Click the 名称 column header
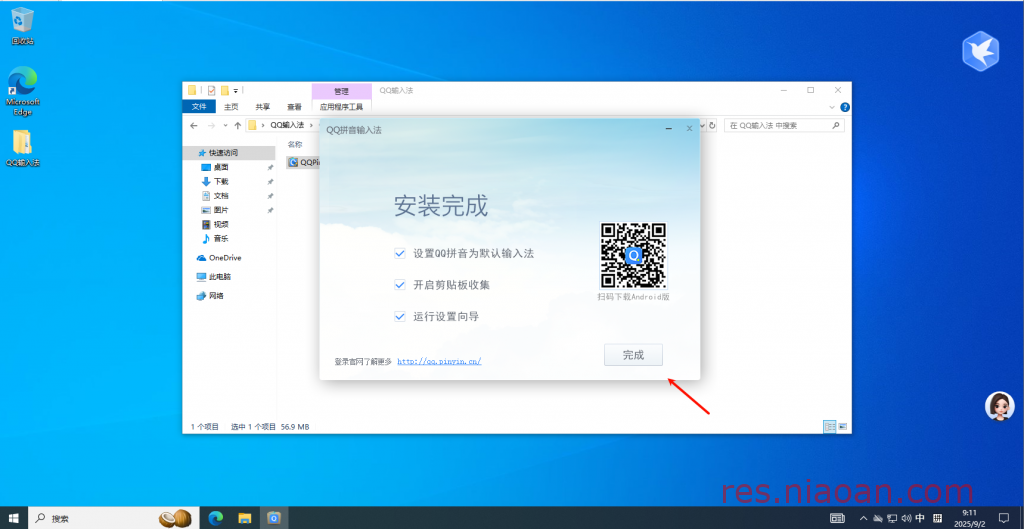The height and width of the screenshot is (529, 1024). click(x=295, y=144)
